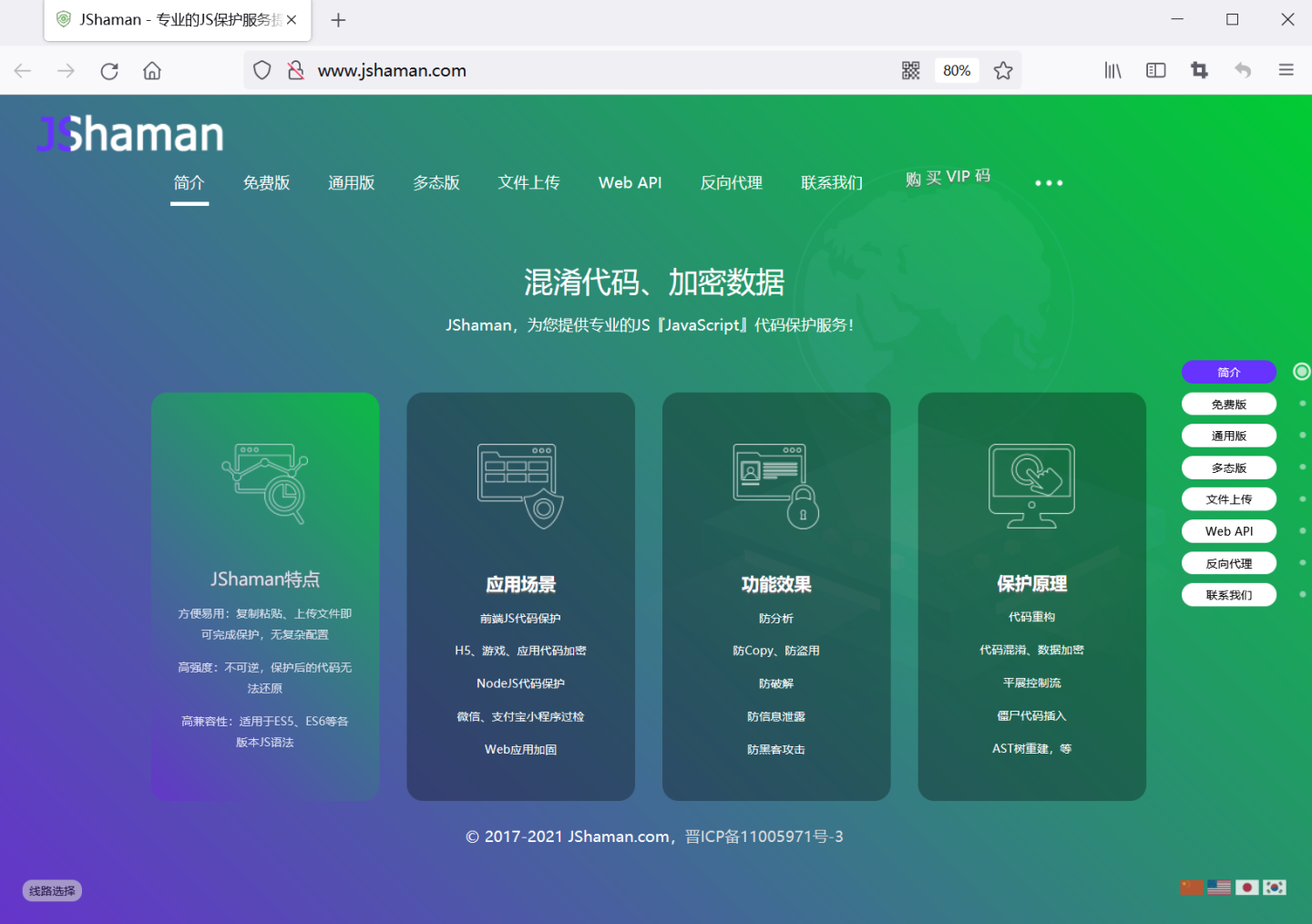Screen dimensions: 1312x924
Task: Click the browser back arrow
Action: coord(23,71)
